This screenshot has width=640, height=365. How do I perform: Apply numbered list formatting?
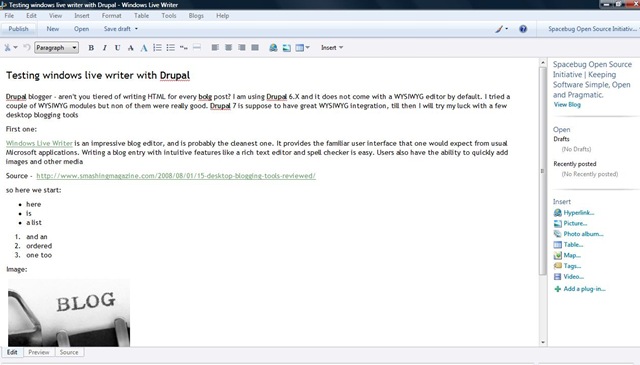[x=157, y=48]
